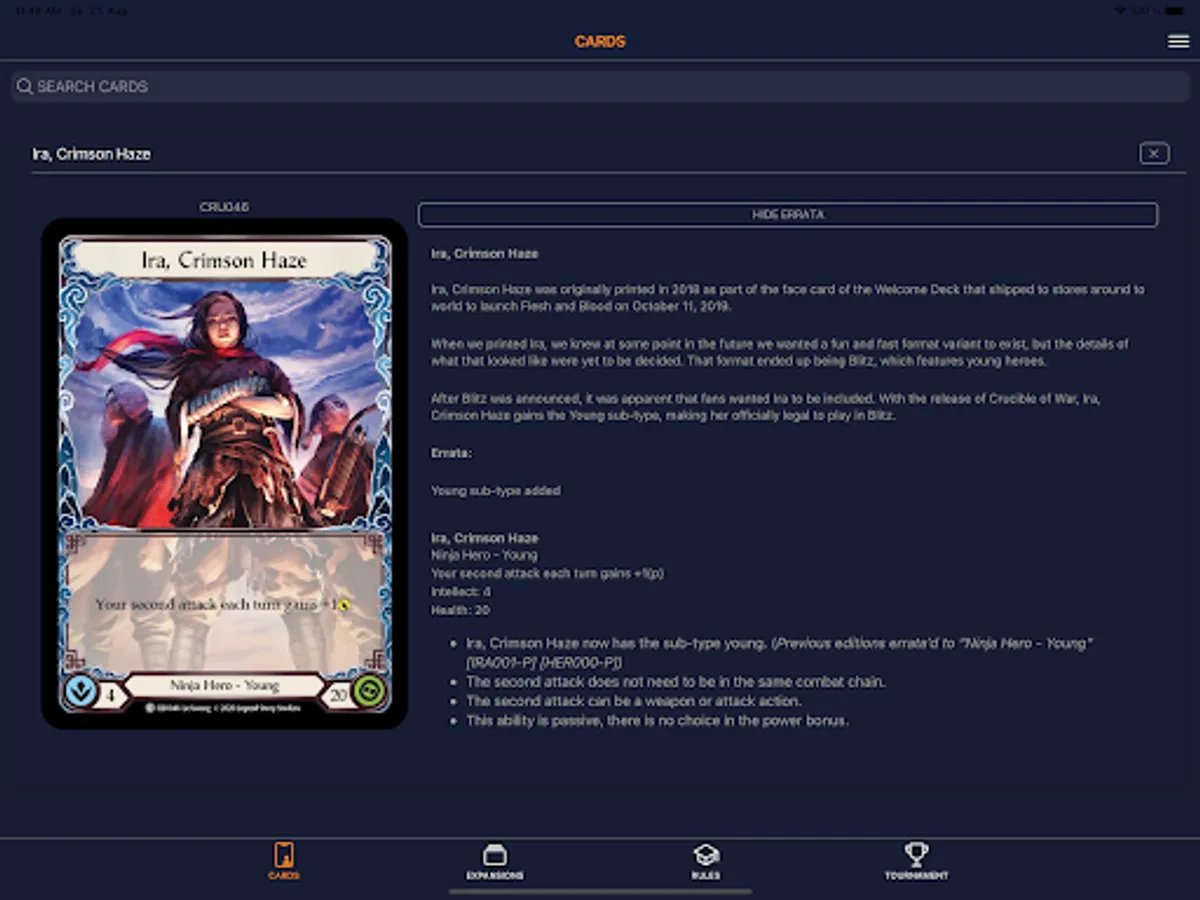Click the bullet about passive ability
The image size is (1200, 900).
[657, 720]
